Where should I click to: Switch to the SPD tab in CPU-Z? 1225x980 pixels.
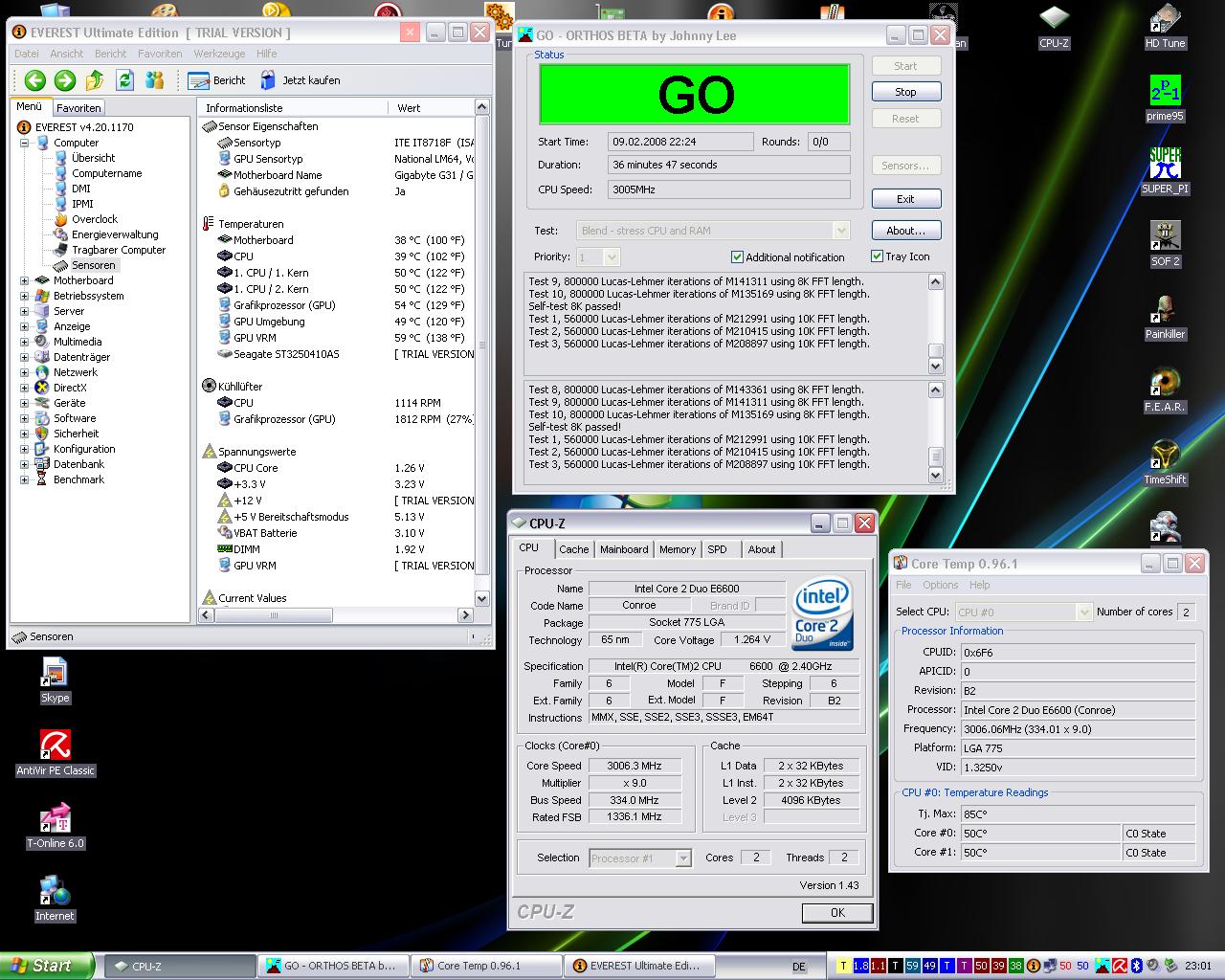coord(717,549)
